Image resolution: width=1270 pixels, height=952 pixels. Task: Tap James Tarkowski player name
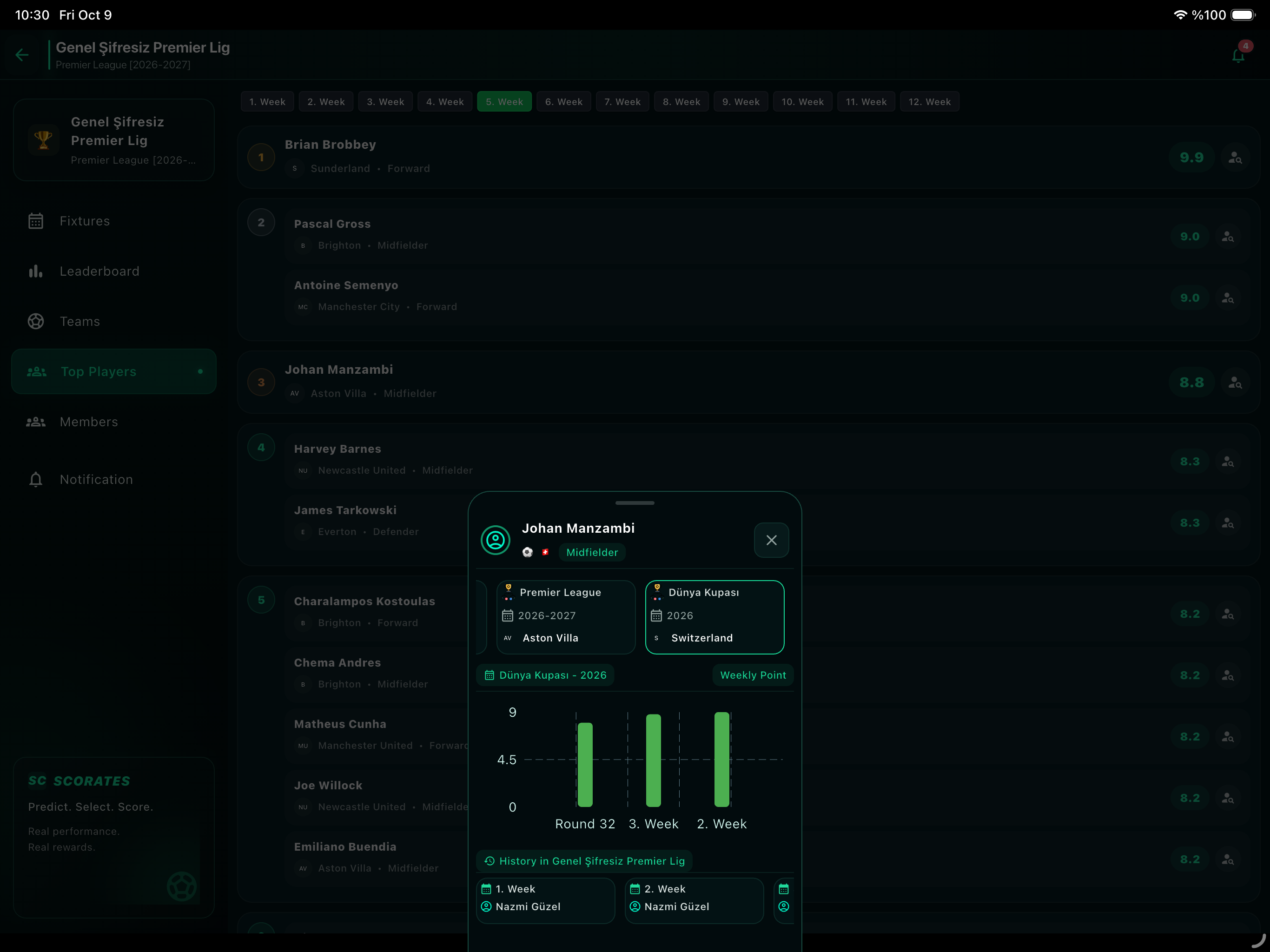pyautogui.click(x=345, y=510)
